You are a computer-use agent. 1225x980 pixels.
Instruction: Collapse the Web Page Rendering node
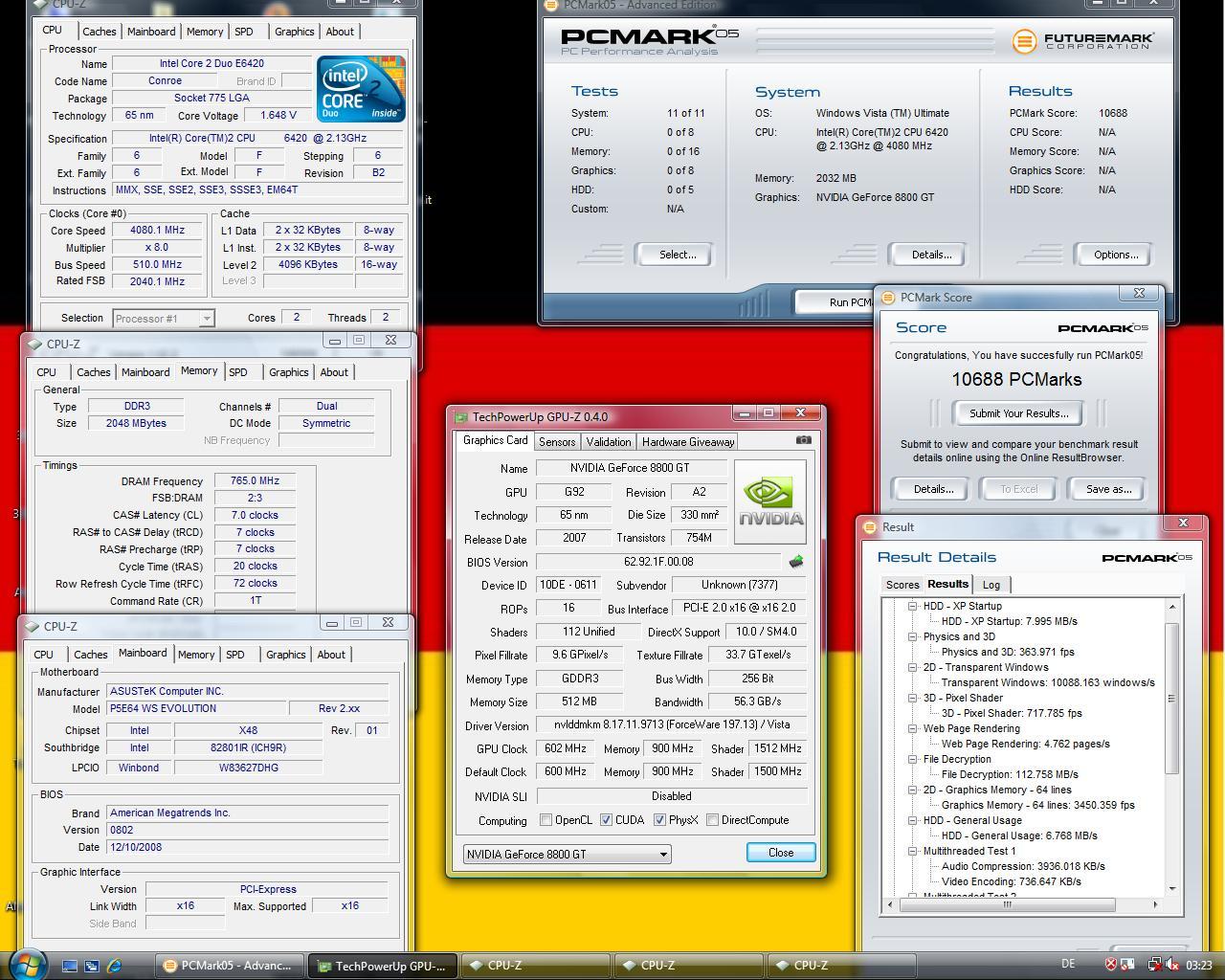pos(913,728)
